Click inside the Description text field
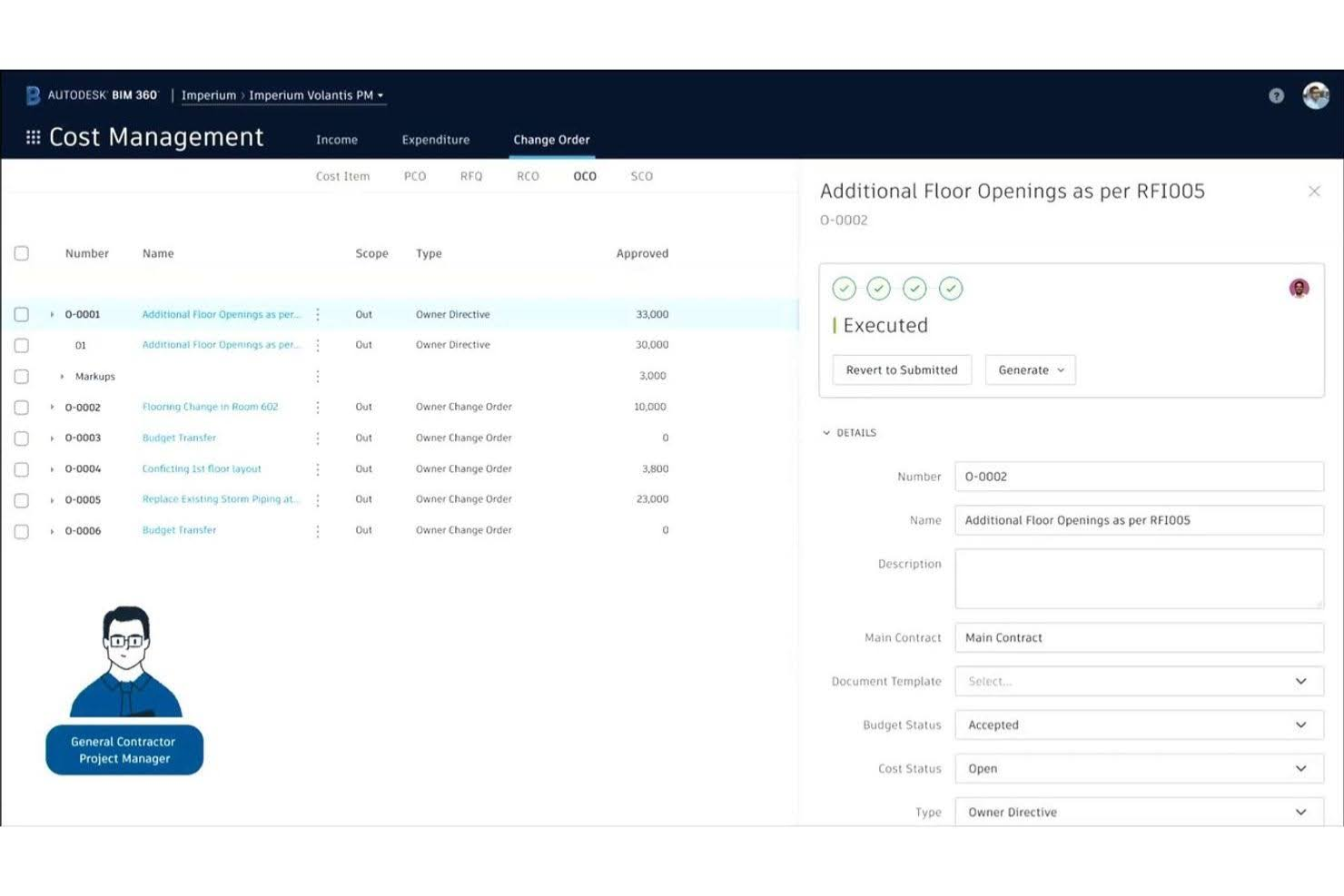This screenshot has width=1344, height=896. click(x=1138, y=578)
